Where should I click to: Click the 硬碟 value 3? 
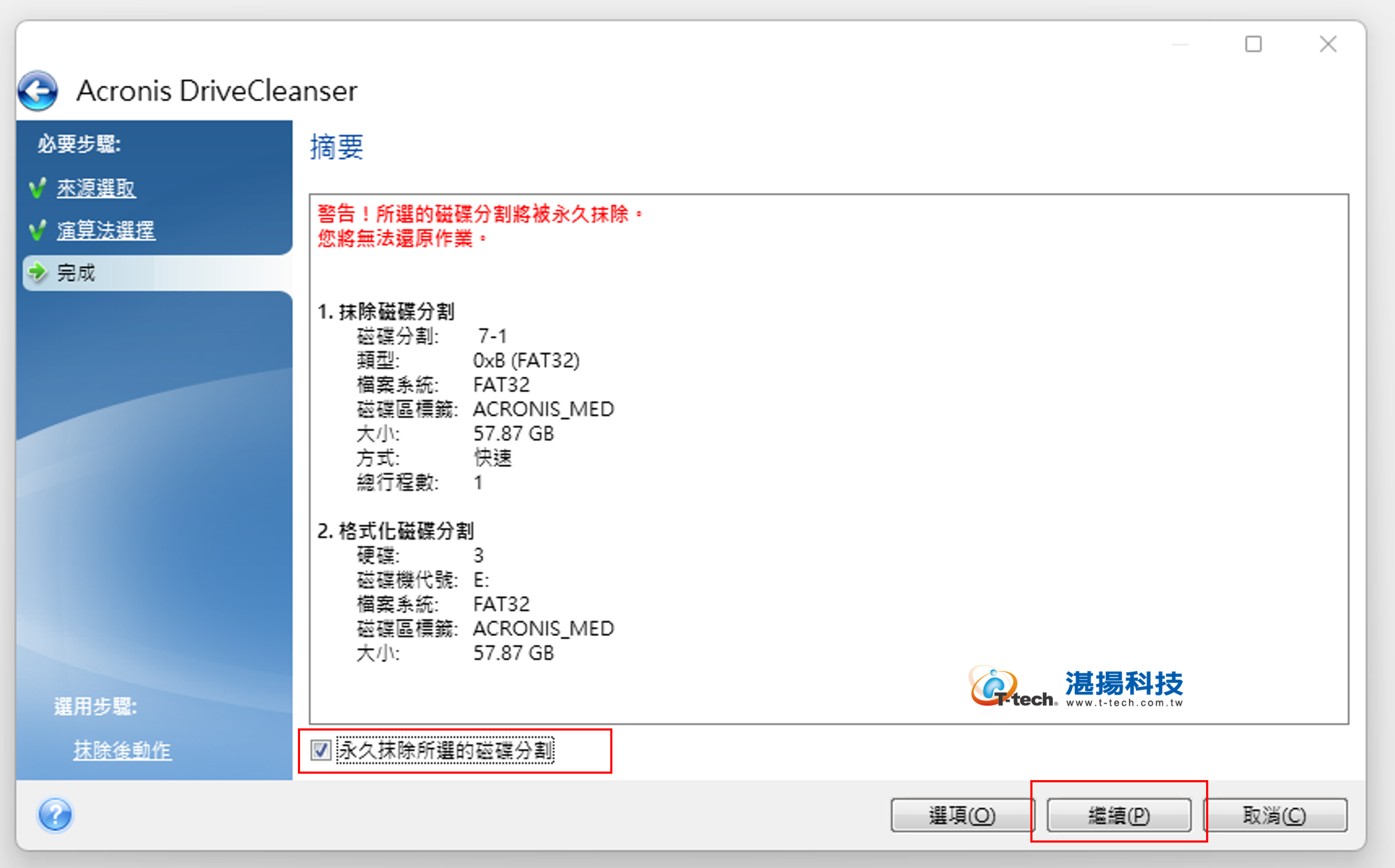478,555
